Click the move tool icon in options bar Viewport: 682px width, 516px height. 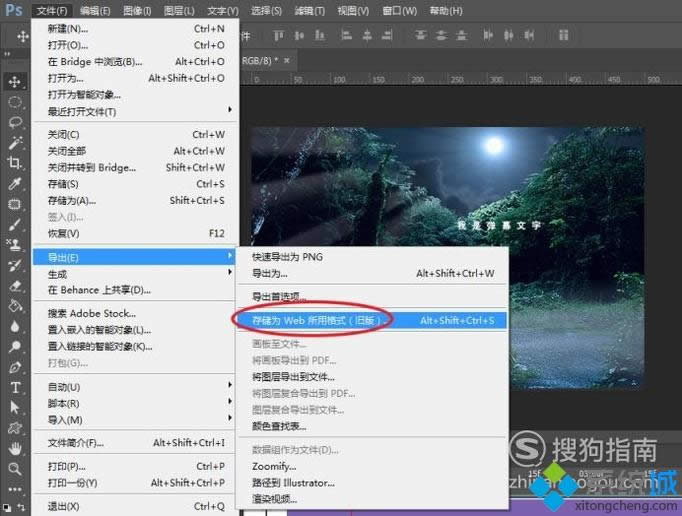[22, 36]
